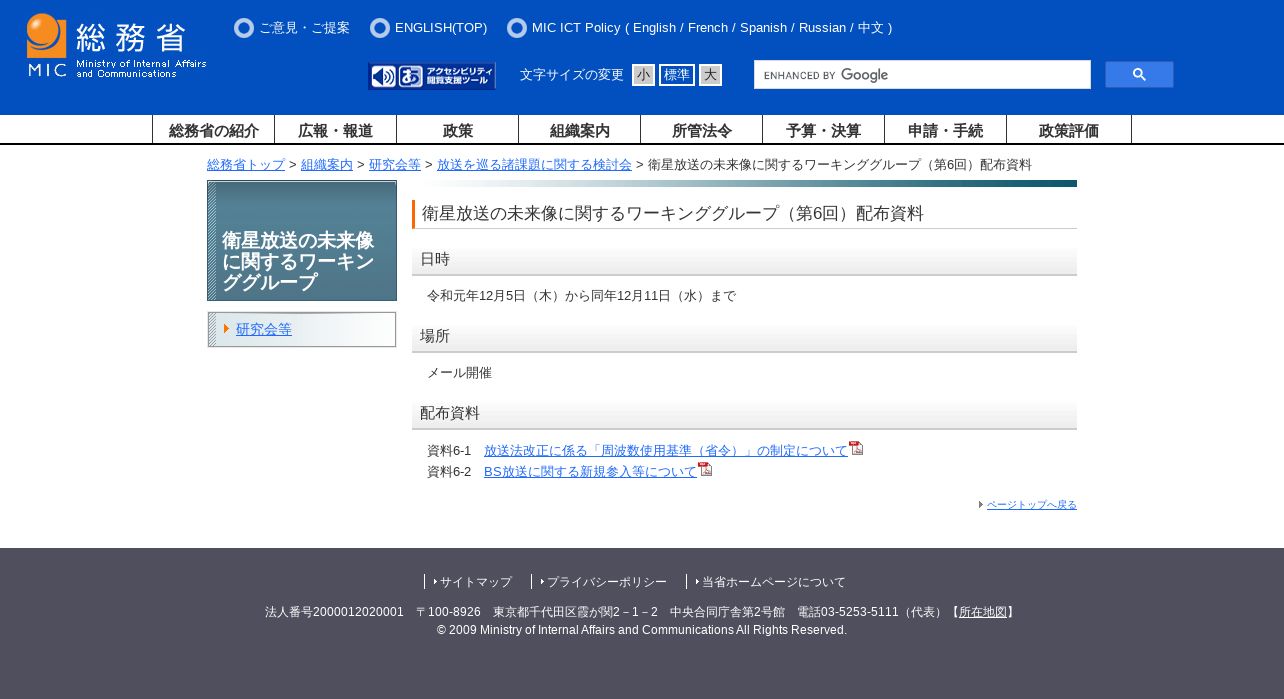1284x699 pixels.
Task: Open プライバシーポリシー footer link
Action: click(x=606, y=582)
